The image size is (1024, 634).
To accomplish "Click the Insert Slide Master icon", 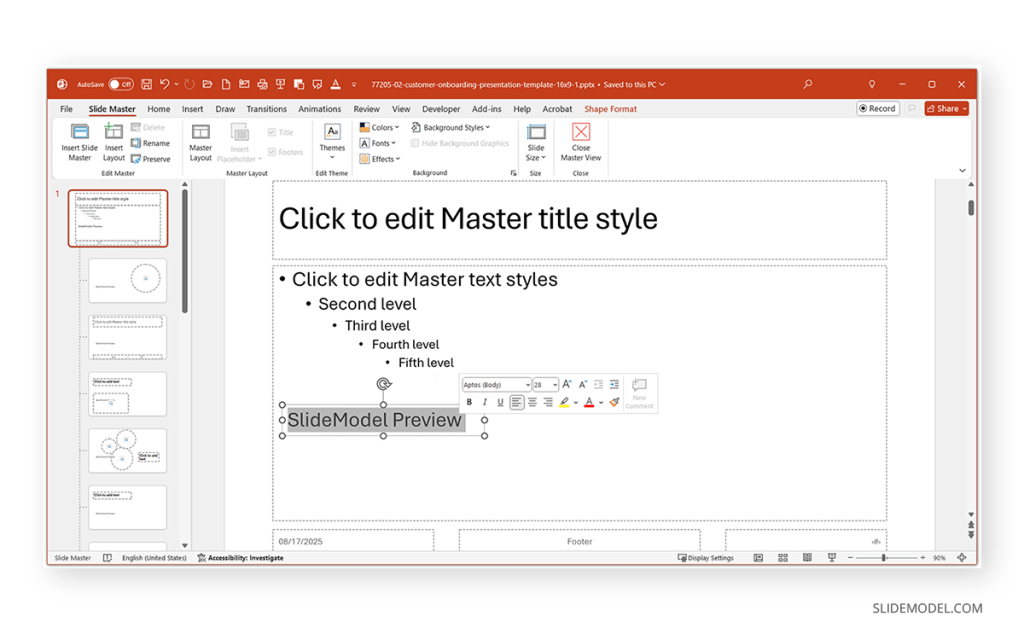I will point(79,132).
